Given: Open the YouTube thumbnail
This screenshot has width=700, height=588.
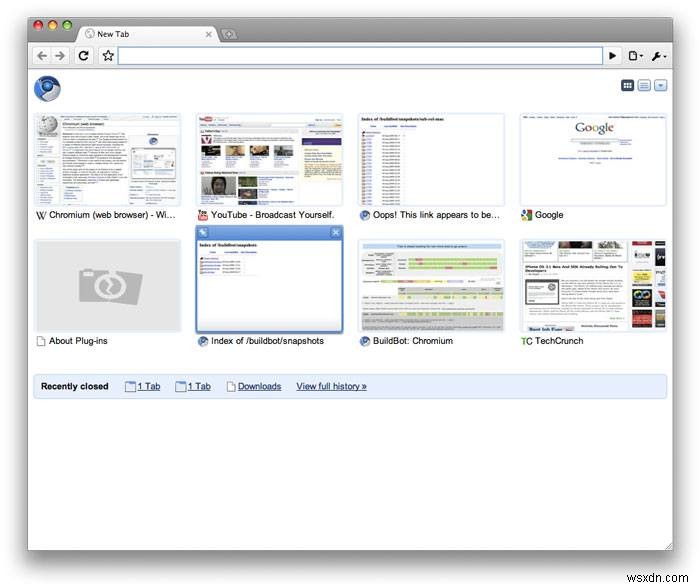Looking at the screenshot, I should tap(270, 160).
